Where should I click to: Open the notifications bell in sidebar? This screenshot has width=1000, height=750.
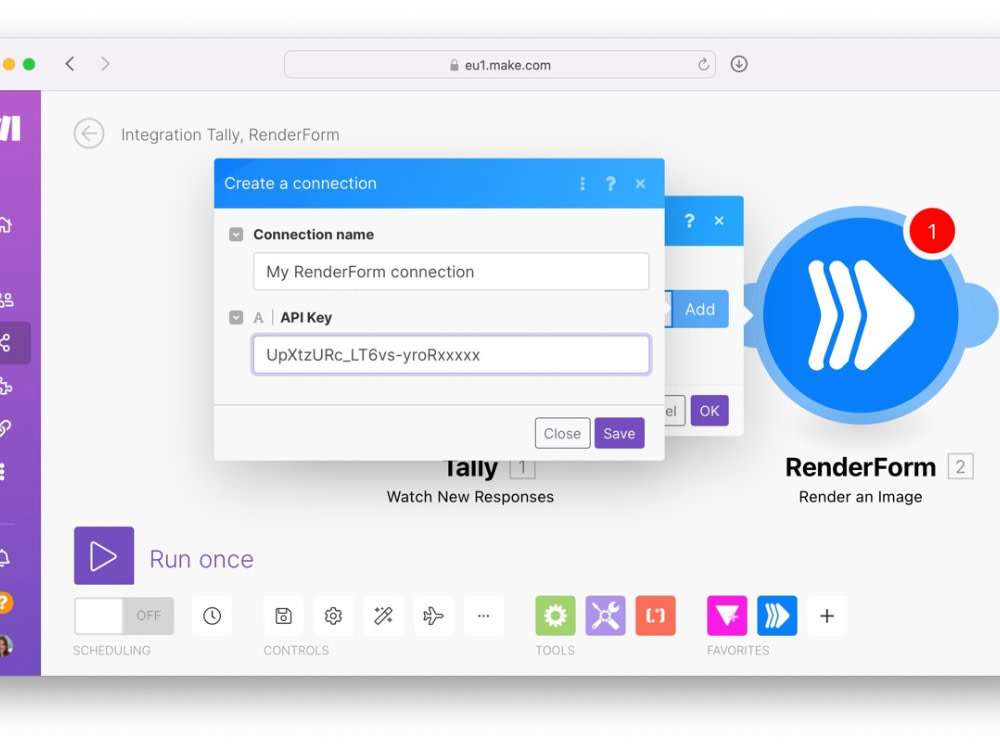coord(4,557)
